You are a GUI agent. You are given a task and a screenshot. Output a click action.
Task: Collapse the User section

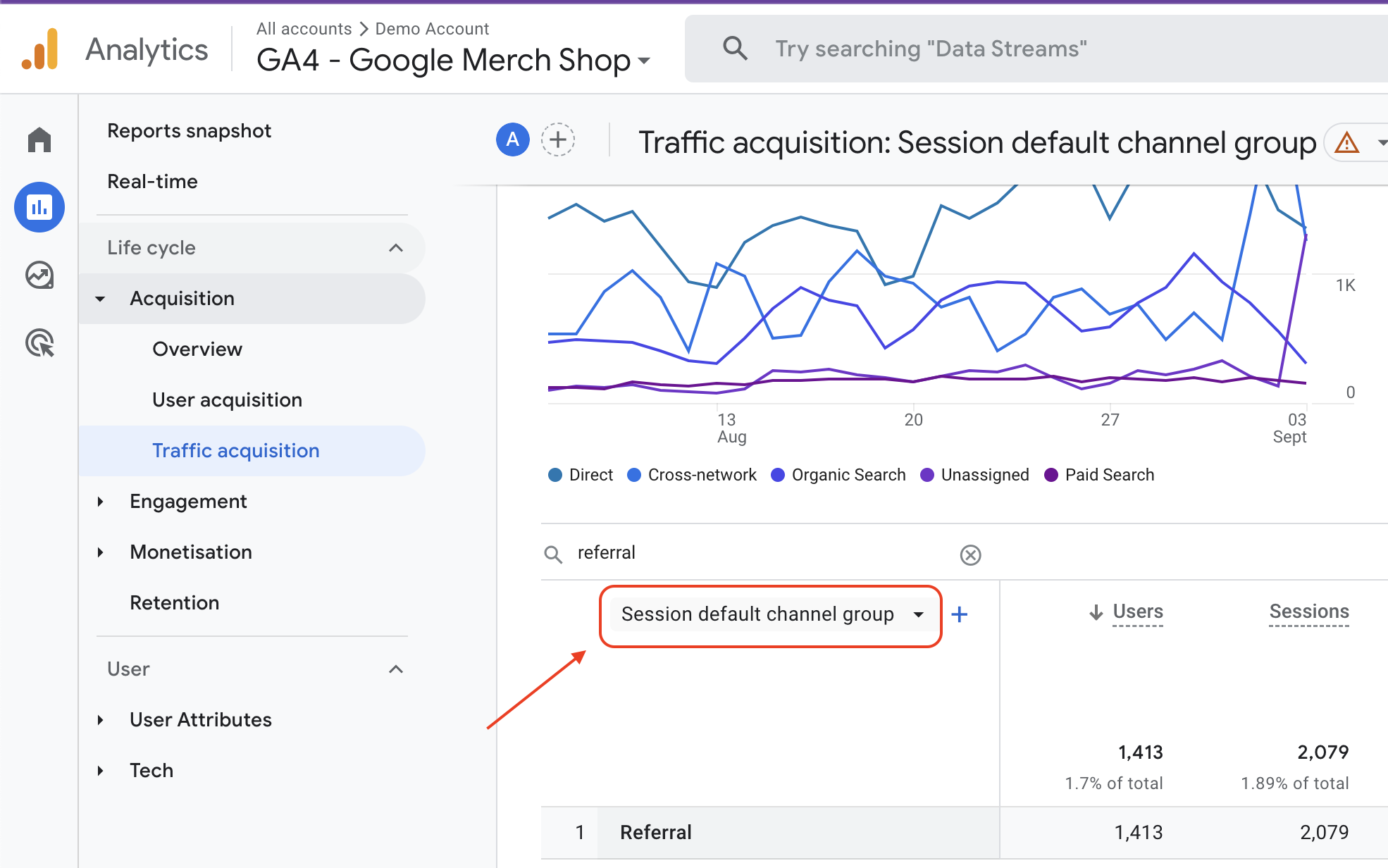pos(396,669)
